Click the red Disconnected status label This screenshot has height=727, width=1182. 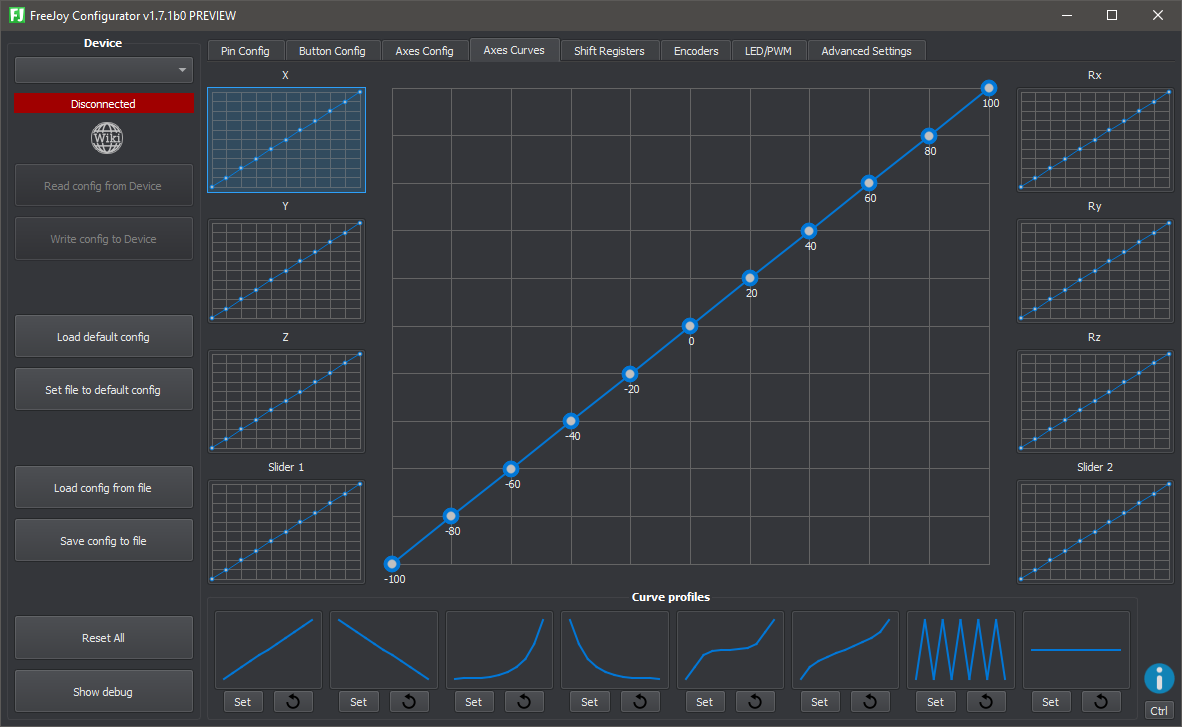pos(103,103)
